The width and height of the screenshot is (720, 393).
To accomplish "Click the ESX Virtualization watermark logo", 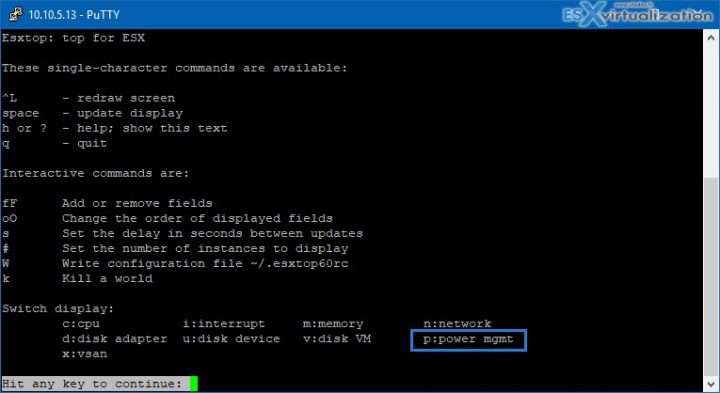I will [x=637, y=15].
